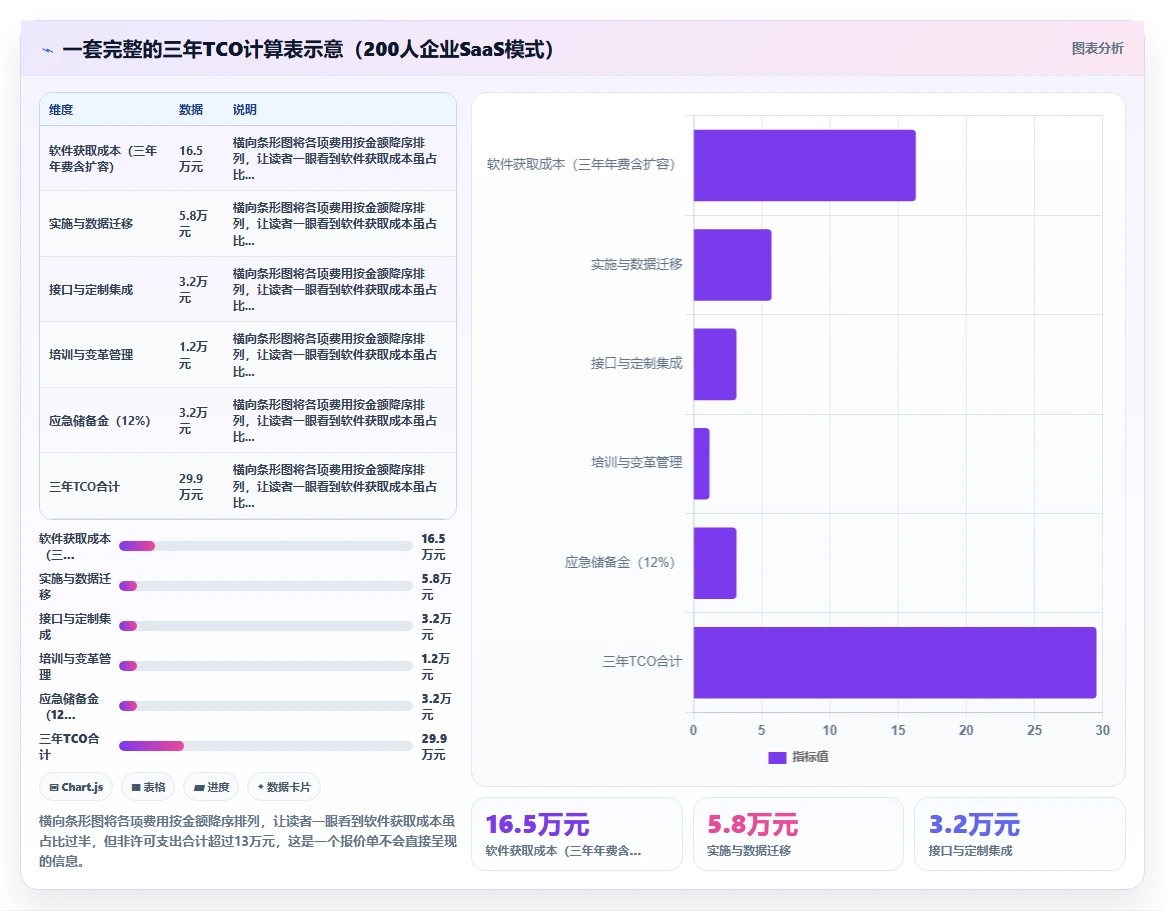Click the 数据 column header
This screenshot has width=1165, height=911.
[x=191, y=110]
